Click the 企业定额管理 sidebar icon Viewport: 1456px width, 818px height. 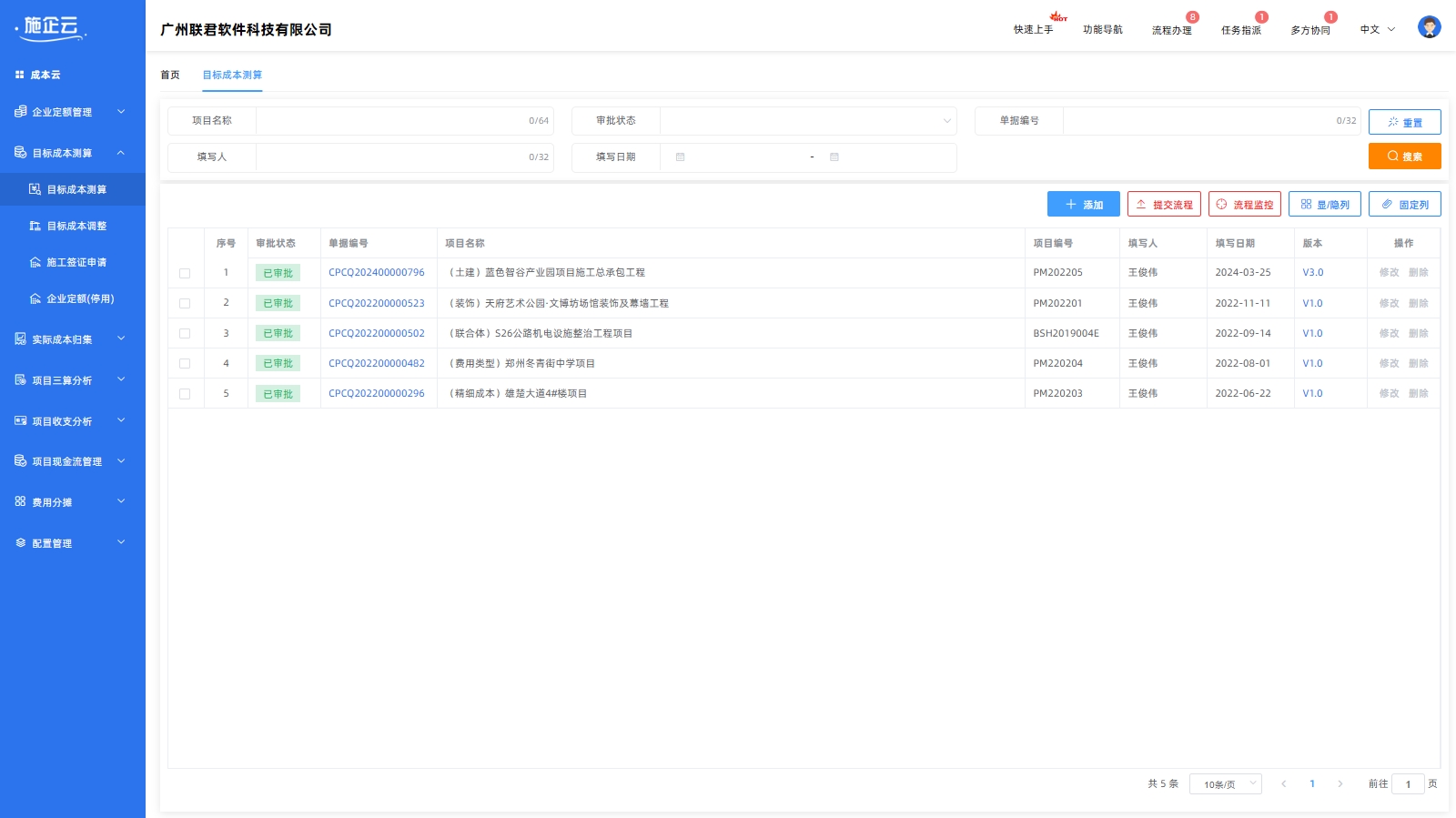pyautogui.click(x=20, y=112)
